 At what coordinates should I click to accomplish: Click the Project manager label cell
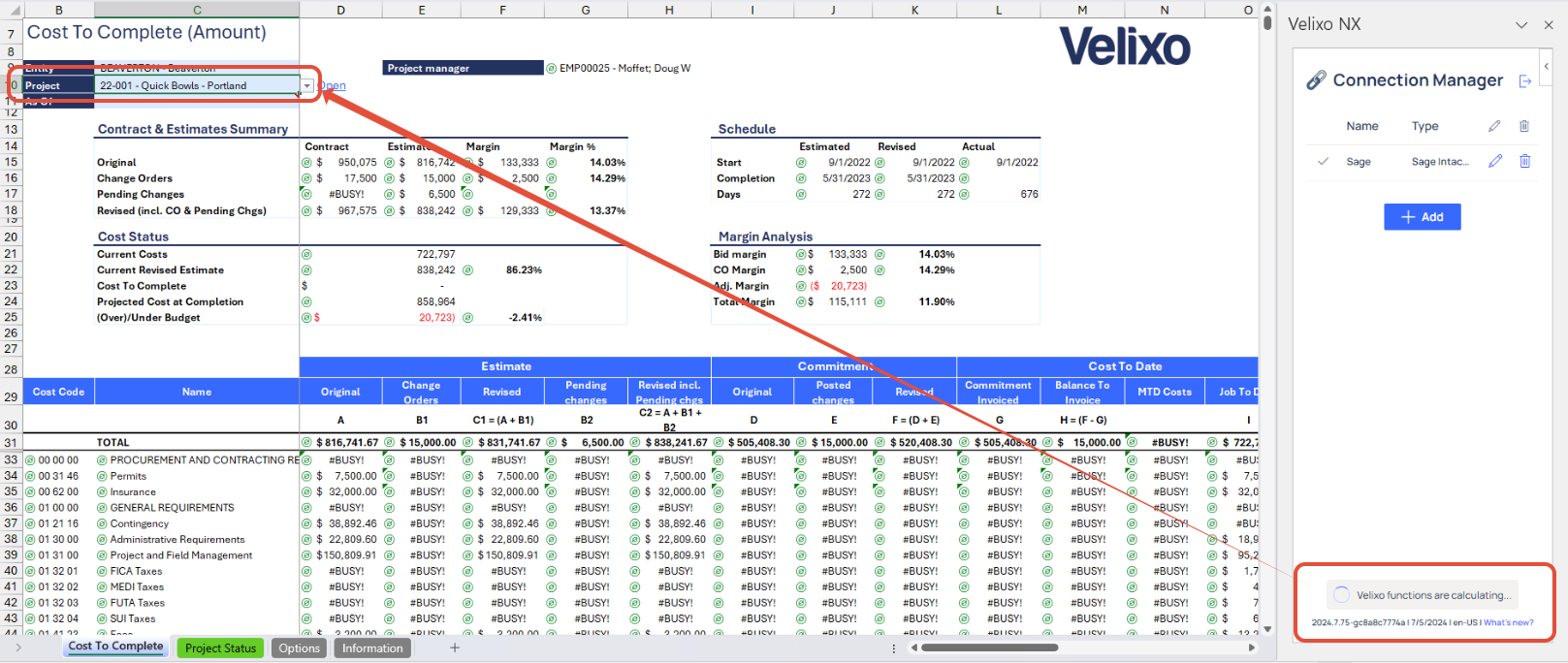[463, 68]
